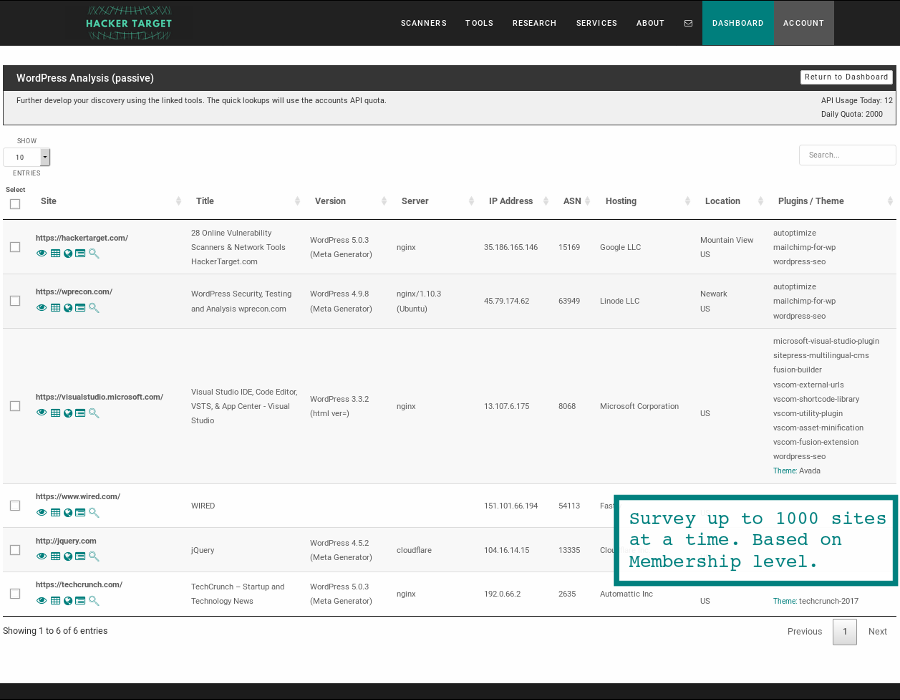The width and height of the screenshot is (900, 700).
Task: Go to the Dashboard tab
Action: pyautogui.click(x=738, y=23)
